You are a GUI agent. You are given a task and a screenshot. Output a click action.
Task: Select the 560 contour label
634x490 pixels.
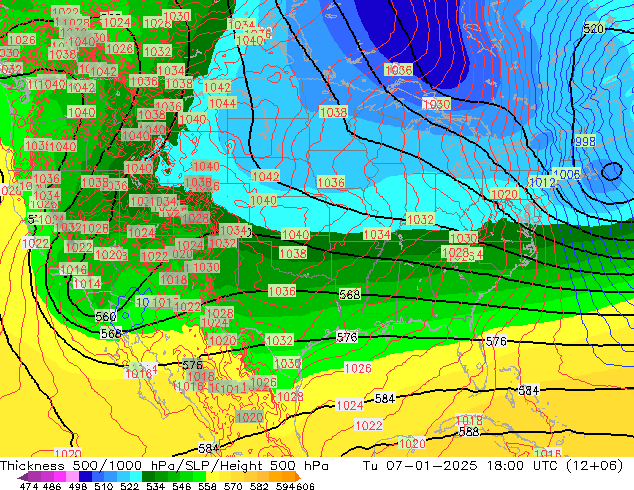coord(106,317)
